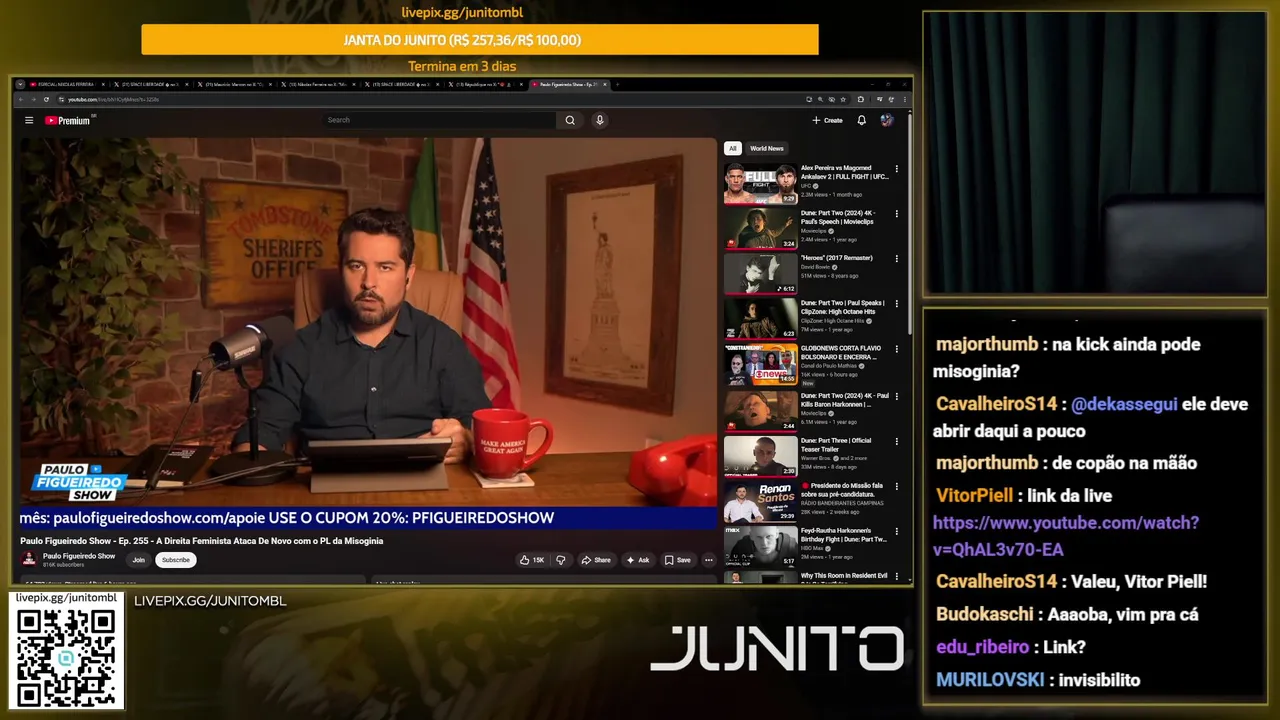Open Dune Part Three Teaser Trailer thumbnail
The image size is (1280, 720).
tap(760, 456)
